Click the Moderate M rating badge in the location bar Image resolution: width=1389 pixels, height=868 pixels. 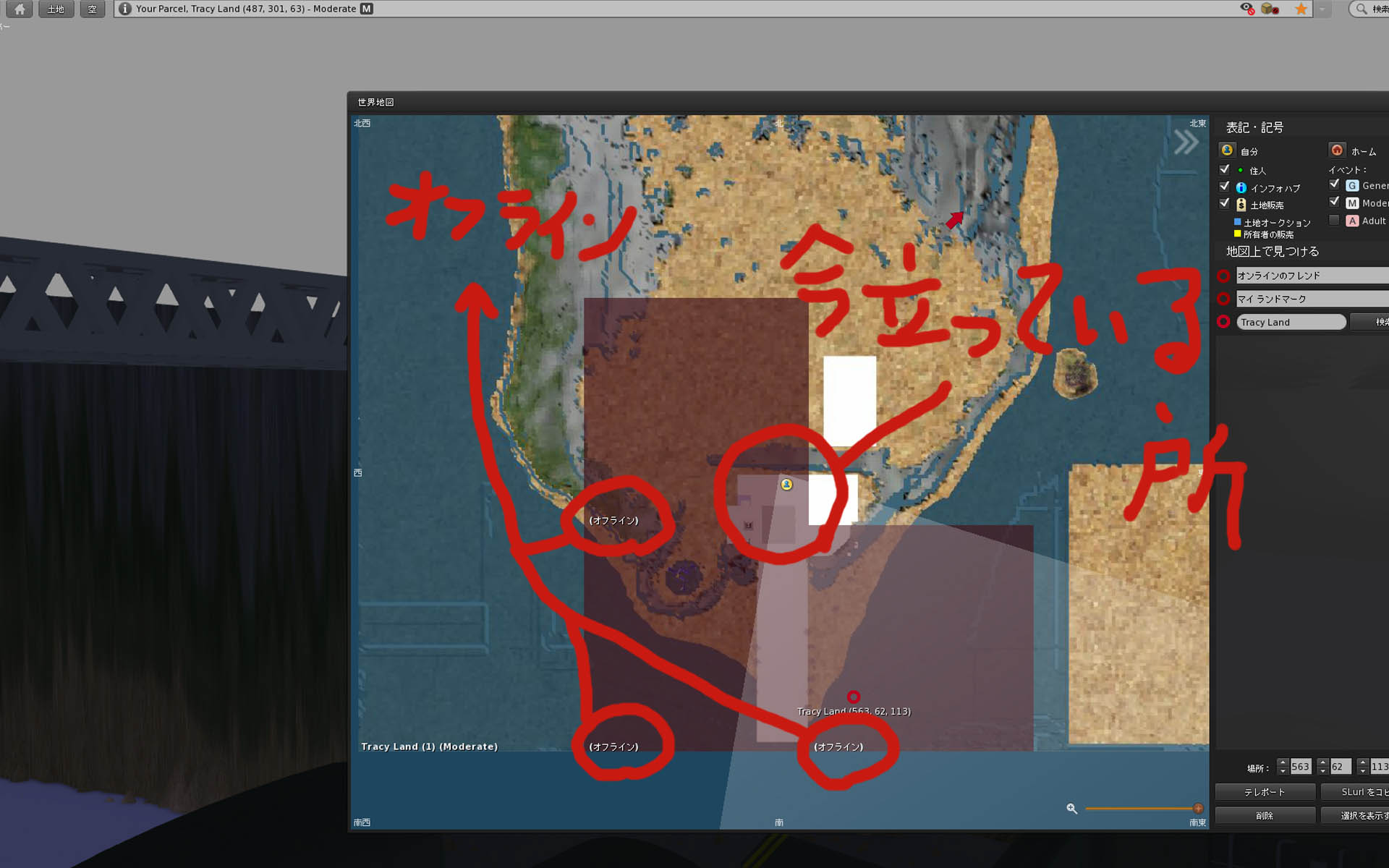click(367, 9)
